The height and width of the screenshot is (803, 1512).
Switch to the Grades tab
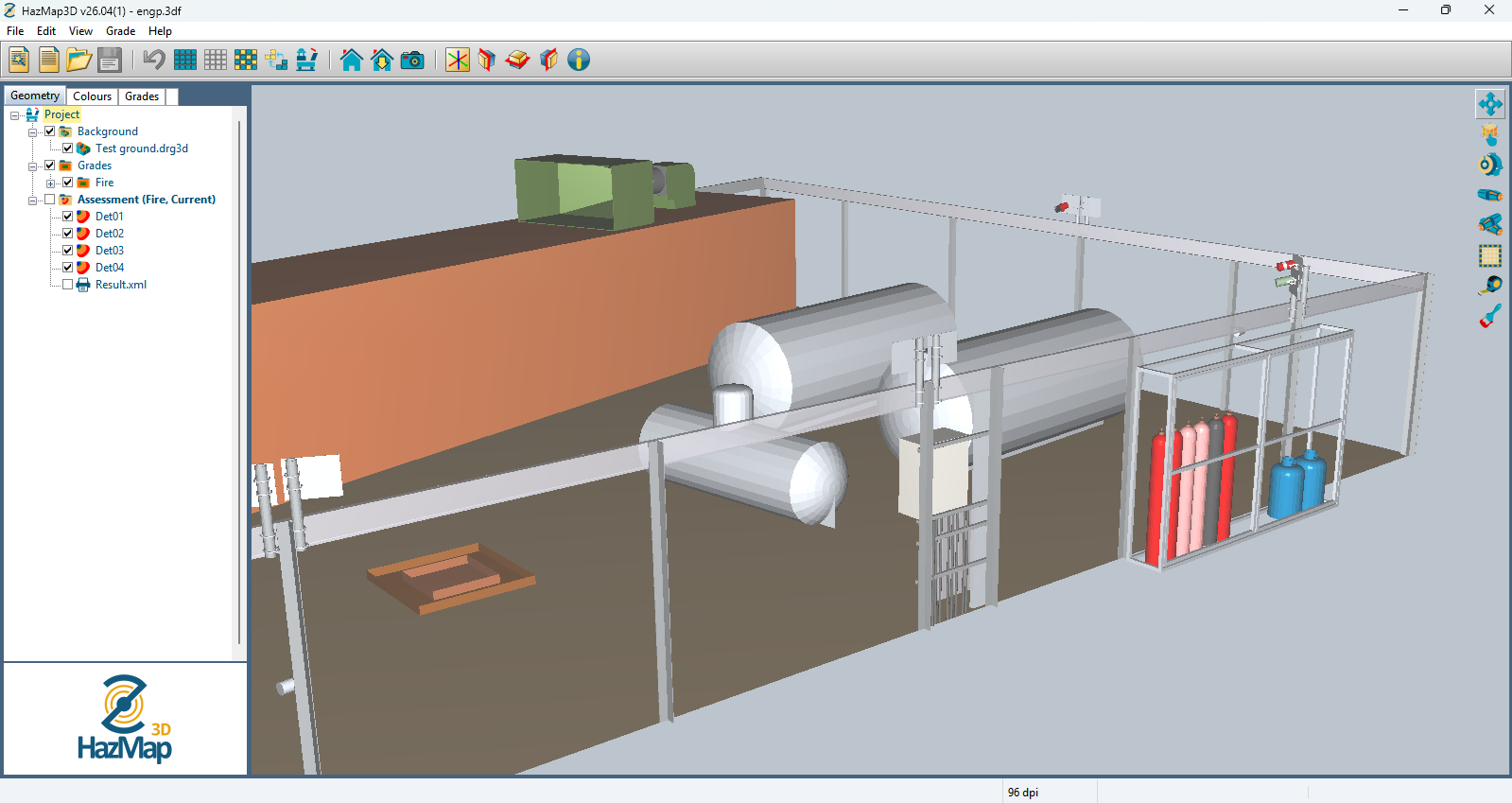click(x=142, y=96)
